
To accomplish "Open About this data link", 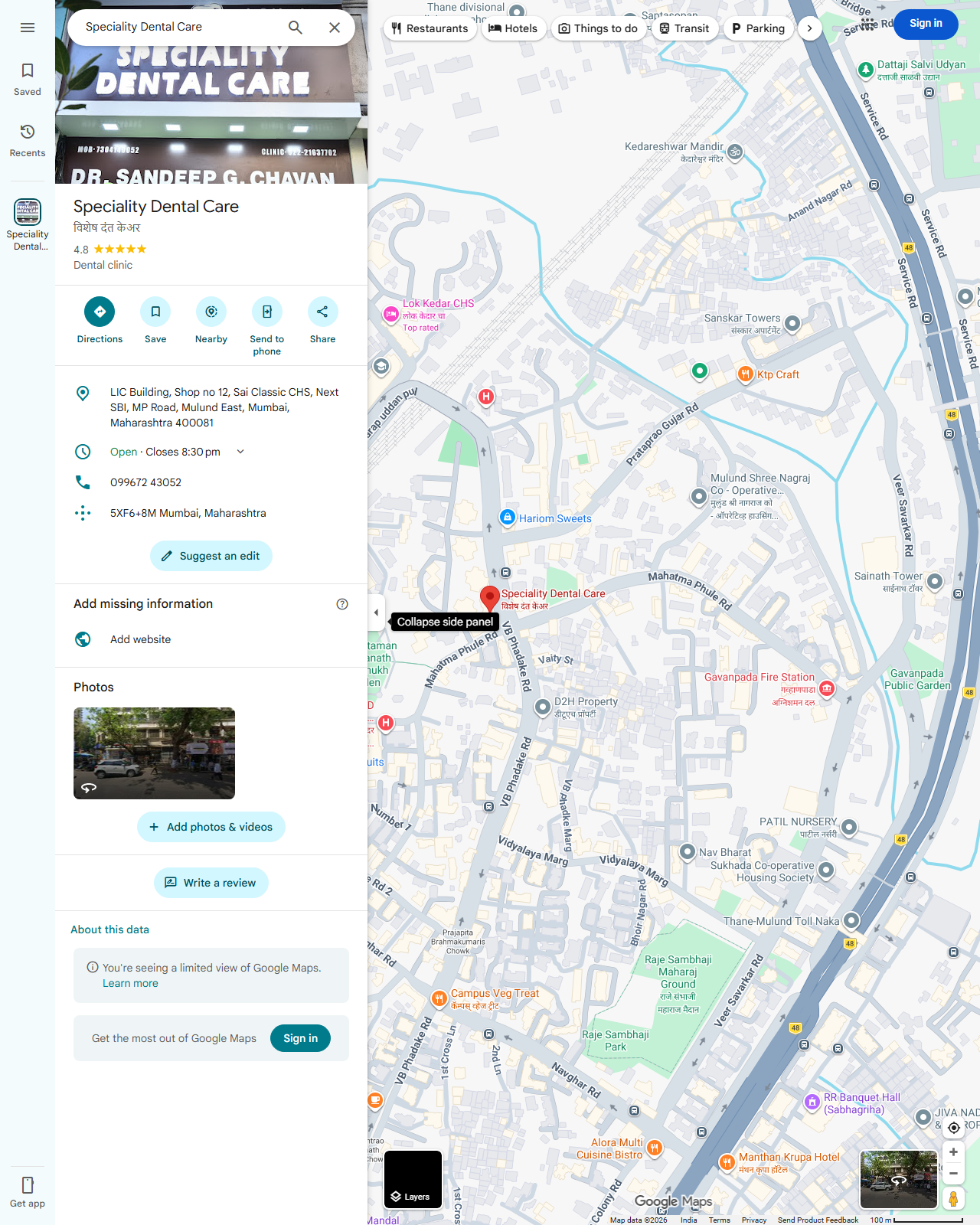I will pyautogui.click(x=109, y=929).
